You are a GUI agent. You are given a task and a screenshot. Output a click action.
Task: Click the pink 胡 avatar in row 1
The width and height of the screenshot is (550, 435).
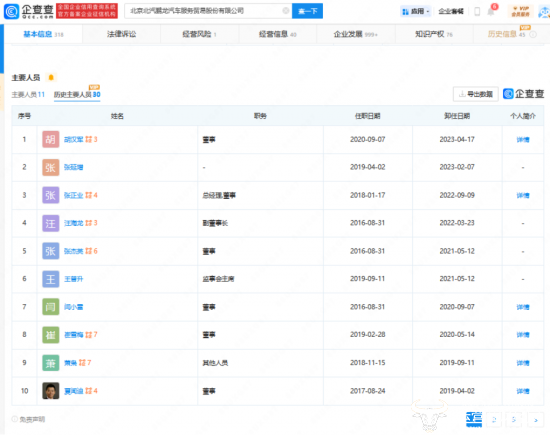point(51,139)
